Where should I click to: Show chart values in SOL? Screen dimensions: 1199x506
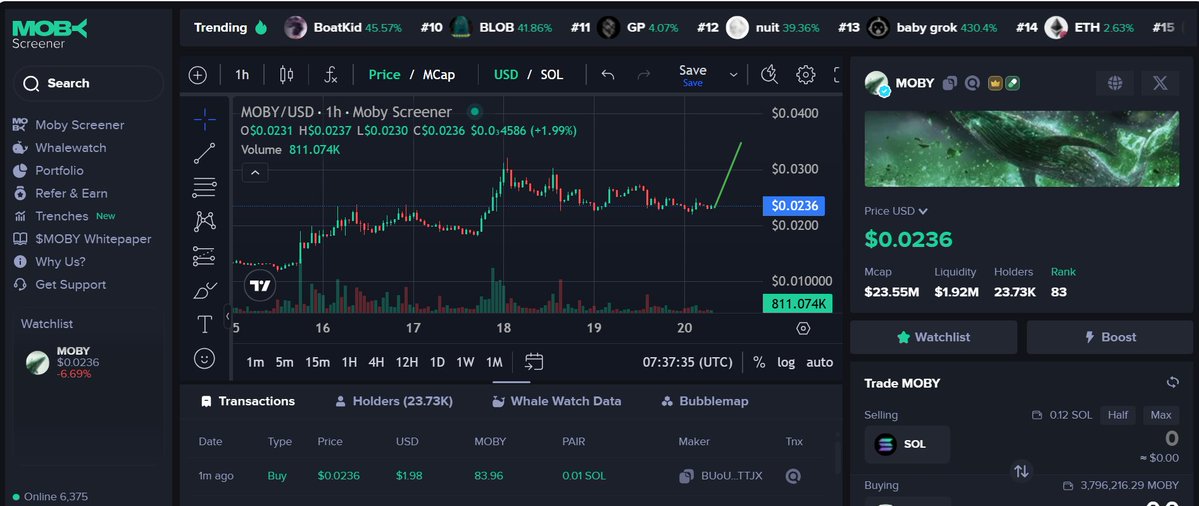[x=551, y=75]
